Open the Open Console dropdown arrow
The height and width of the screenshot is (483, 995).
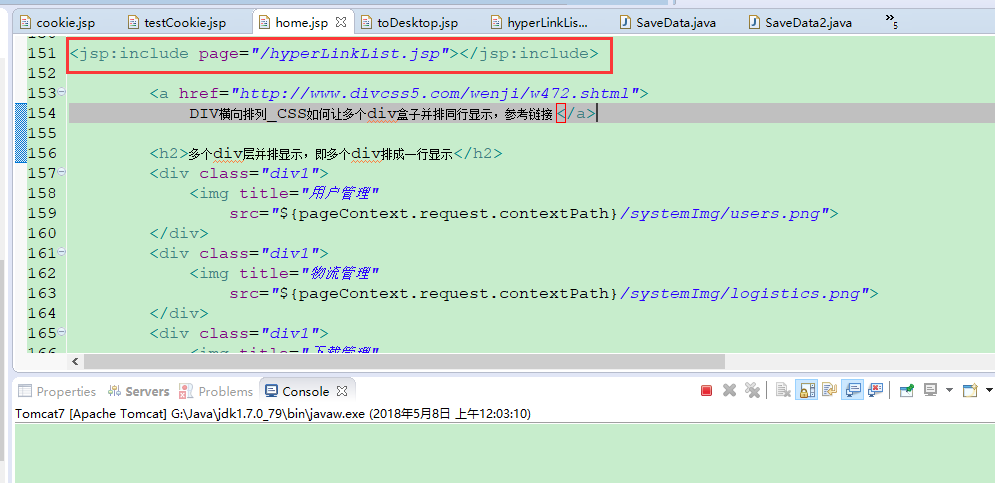tap(989, 390)
